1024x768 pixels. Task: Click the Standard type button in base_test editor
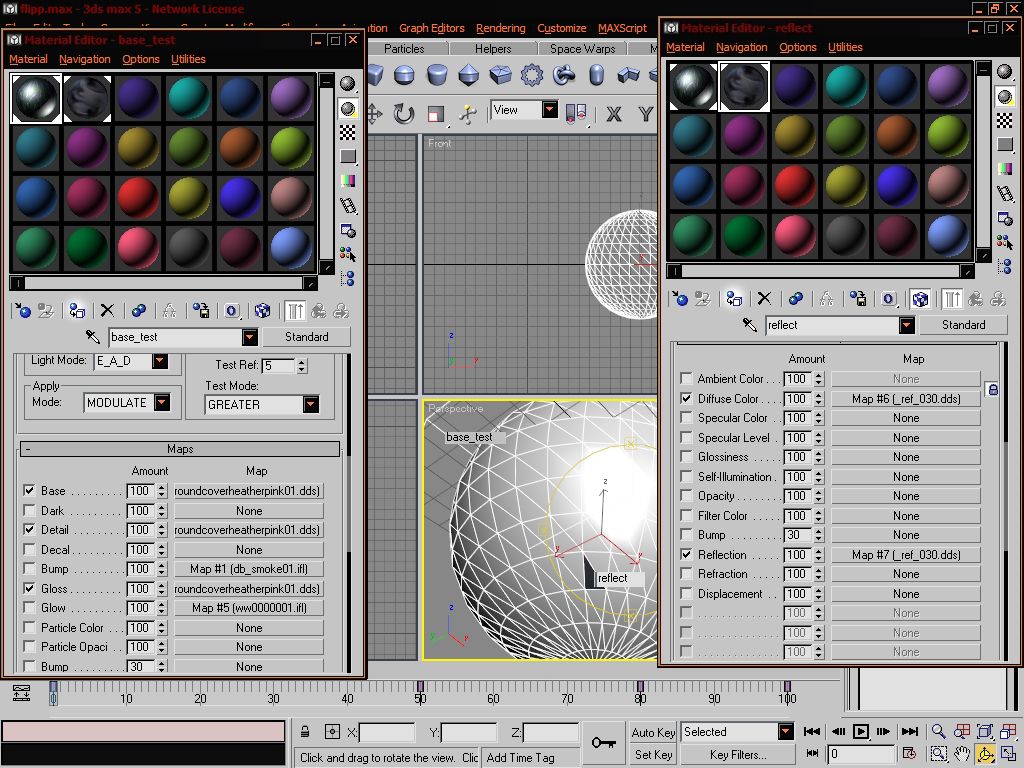pos(306,337)
